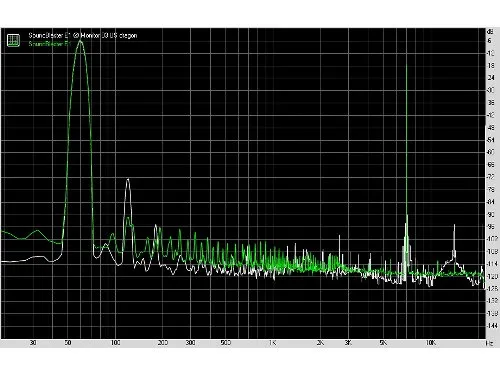The height and width of the screenshot is (375, 500).
Task: Select the green SoundBlaster E1 legend entry
Action: [x=50, y=44]
